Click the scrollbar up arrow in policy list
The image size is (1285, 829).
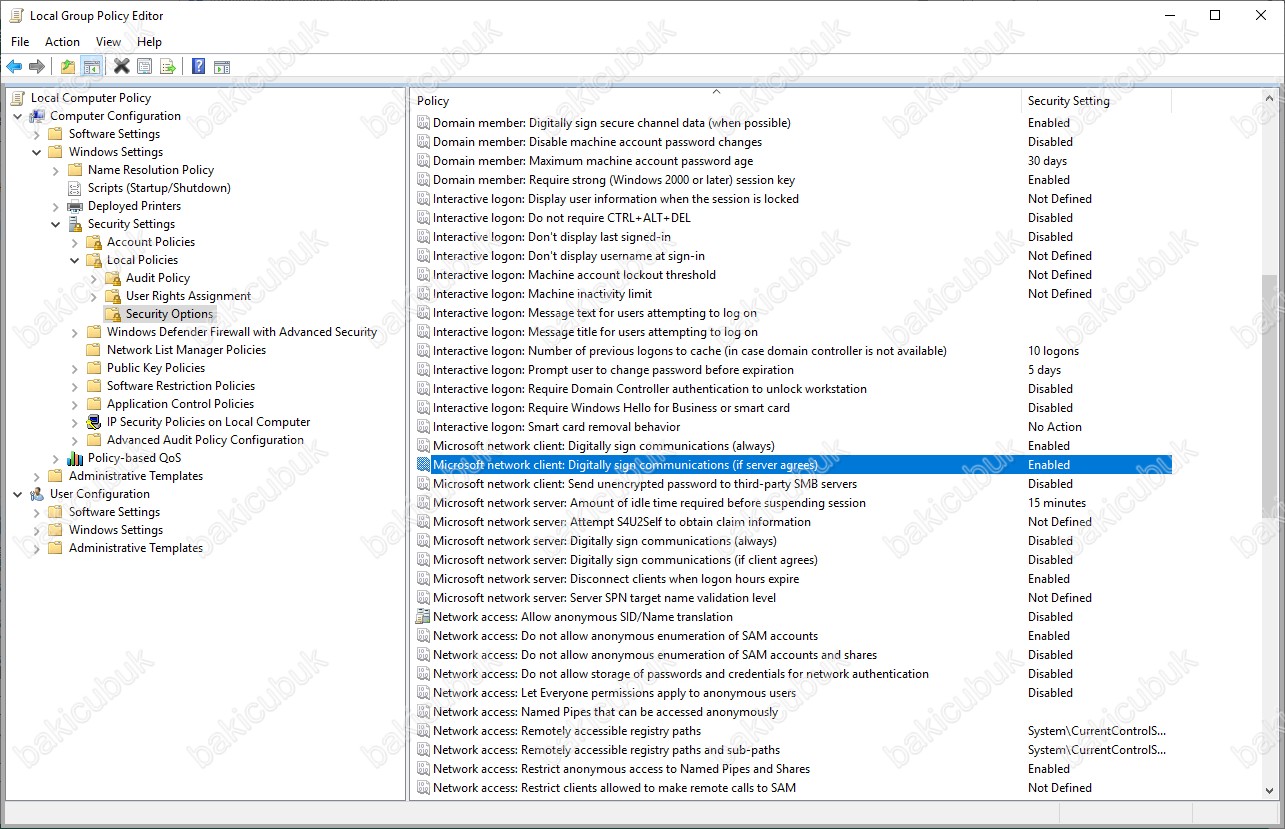[1269, 97]
